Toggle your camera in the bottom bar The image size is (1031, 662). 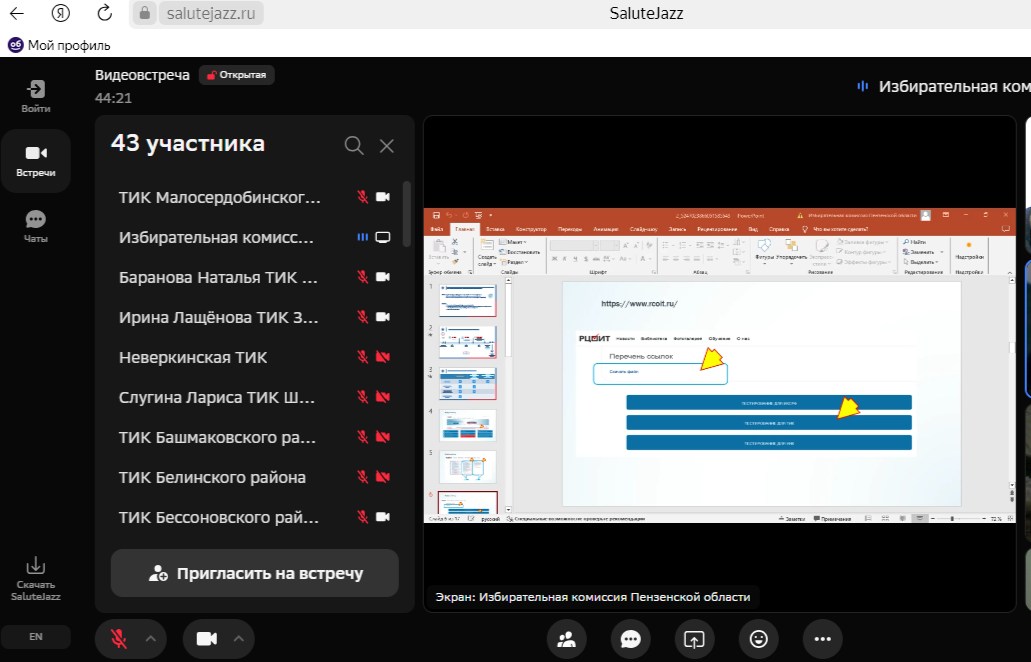tap(207, 638)
